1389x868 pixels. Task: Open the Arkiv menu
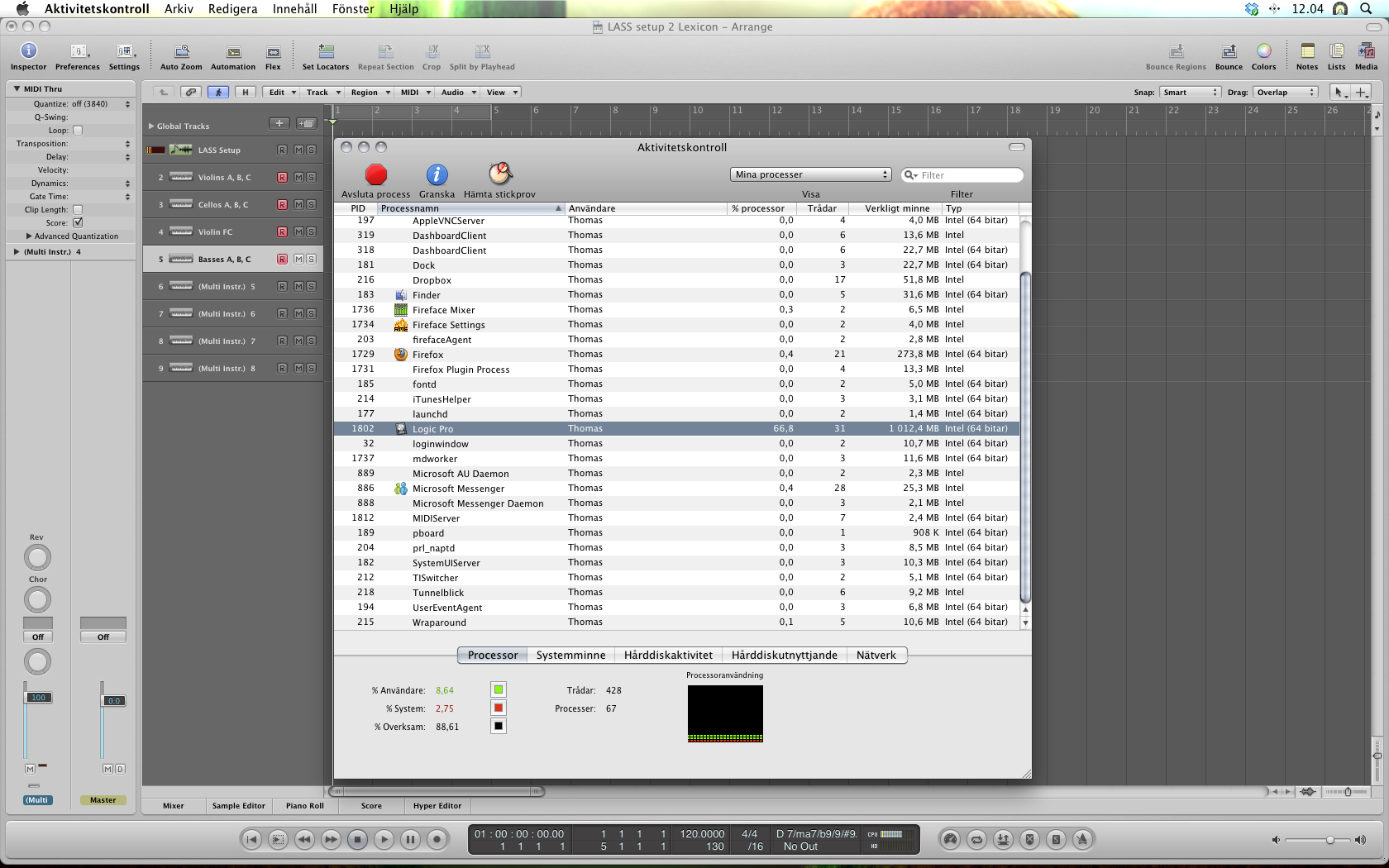click(x=179, y=9)
